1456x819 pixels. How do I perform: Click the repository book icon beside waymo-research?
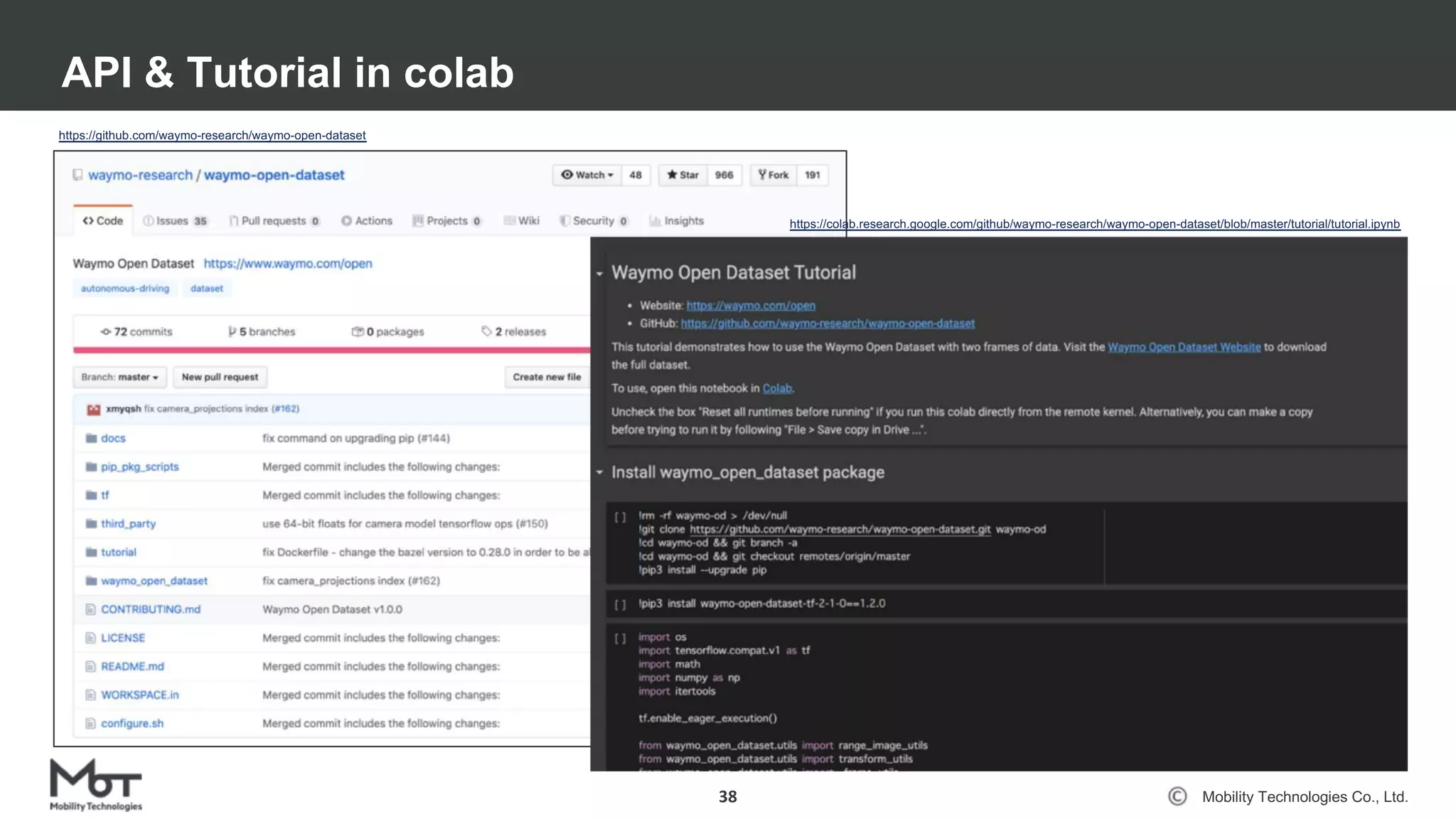(77, 175)
